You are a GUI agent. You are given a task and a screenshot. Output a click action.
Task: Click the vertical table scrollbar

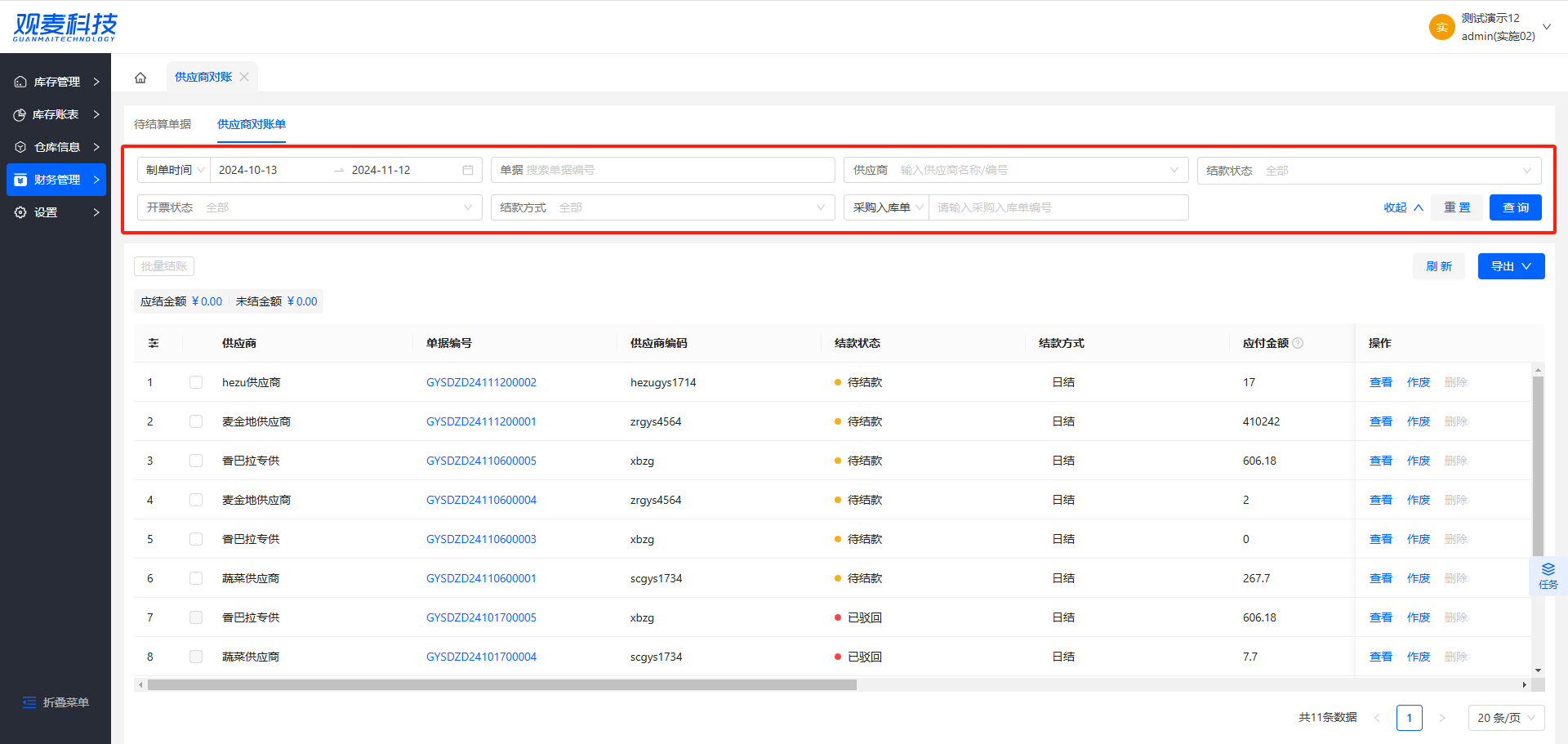tap(1539, 466)
